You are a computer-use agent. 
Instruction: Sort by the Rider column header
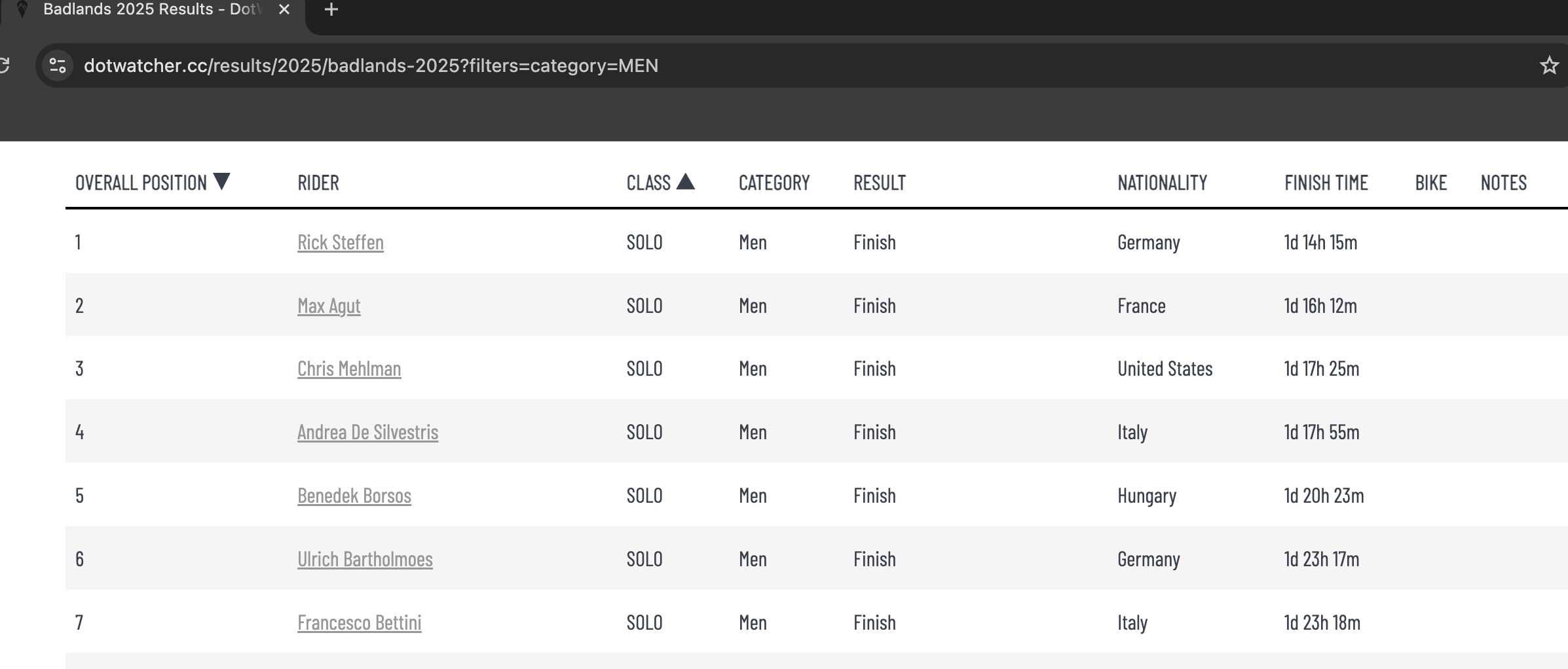click(x=318, y=183)
